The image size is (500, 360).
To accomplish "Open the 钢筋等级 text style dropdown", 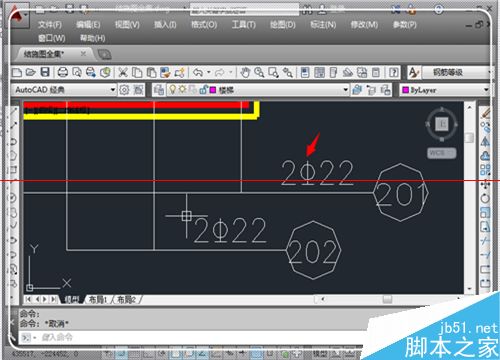I will pos(456,72).
